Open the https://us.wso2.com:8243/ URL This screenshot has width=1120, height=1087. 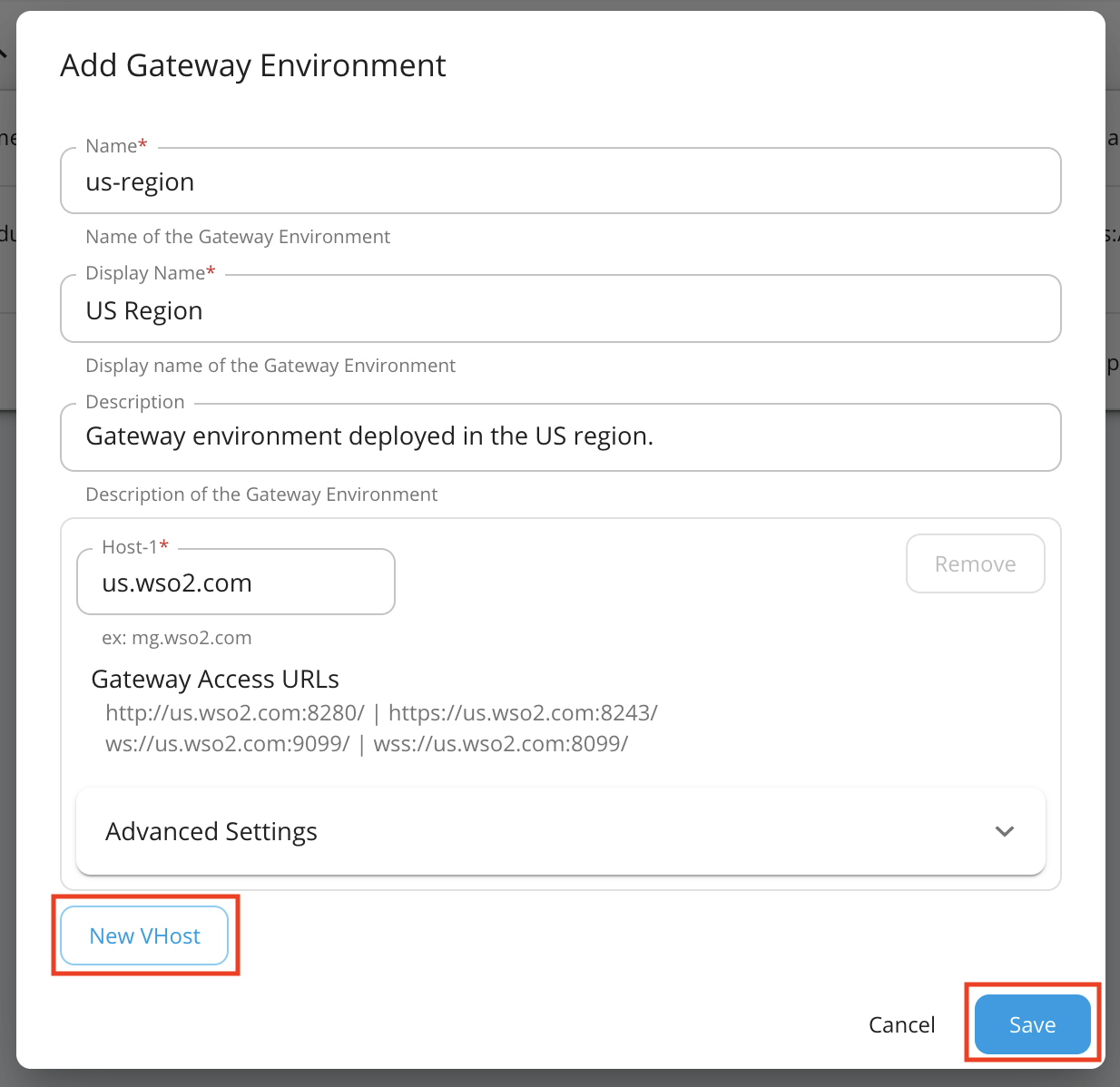tap(524, 712)
